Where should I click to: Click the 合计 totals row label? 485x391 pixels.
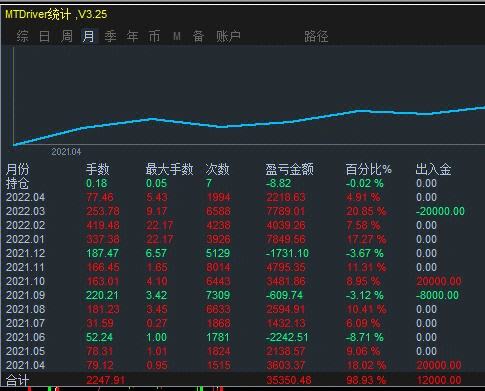pos(18,380)
